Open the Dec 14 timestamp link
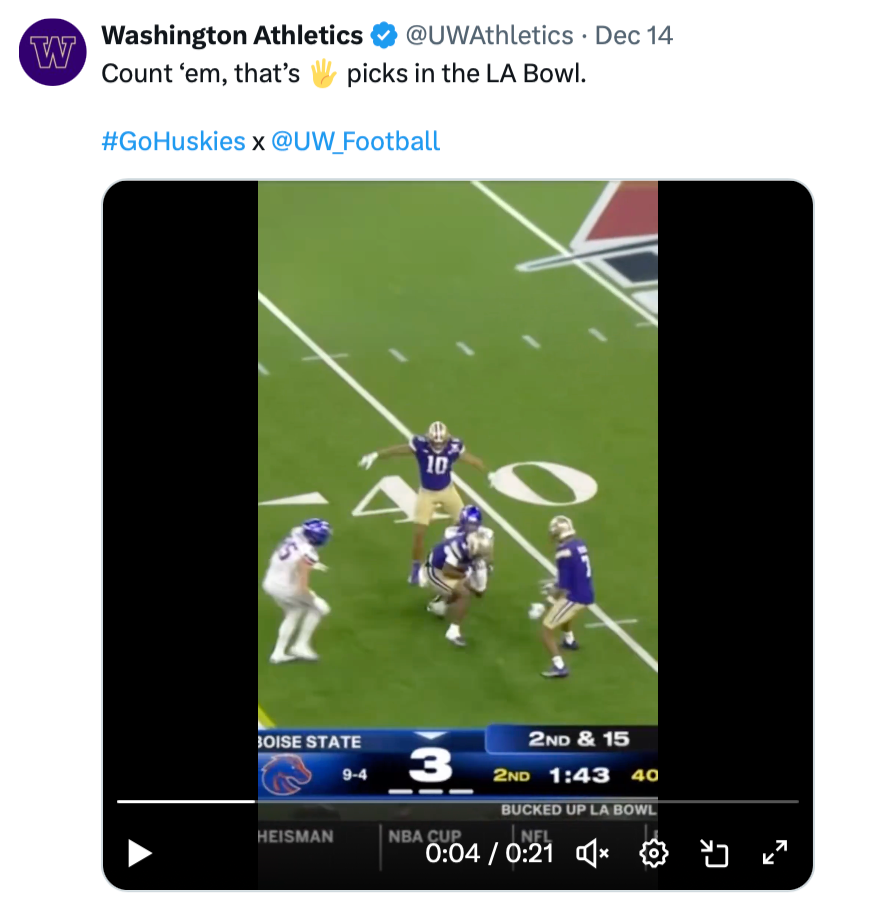 [x=633, y=37]
